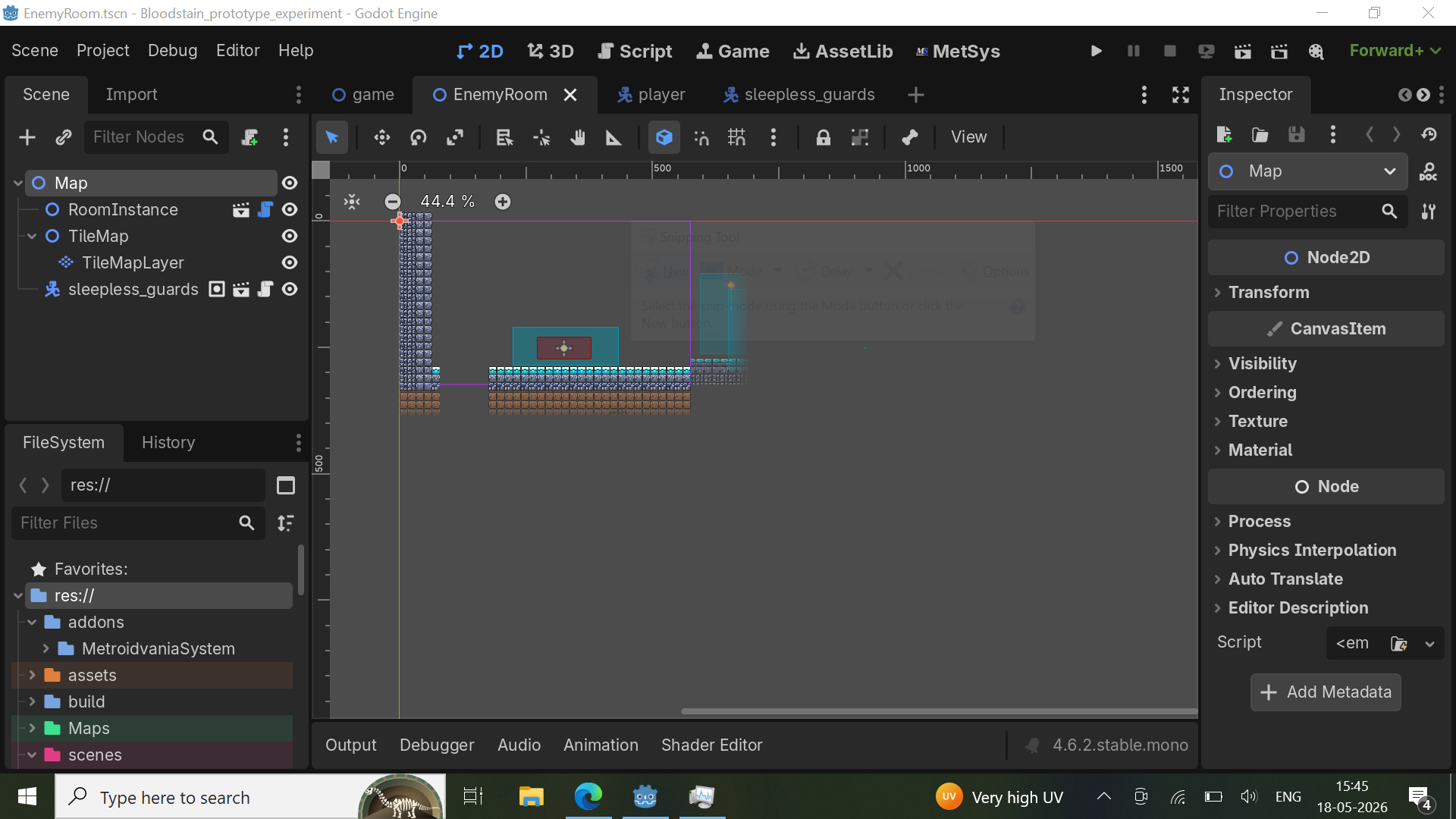Open the Debug menu
The height and width of the screenshot is (819, 1456).
173,51
